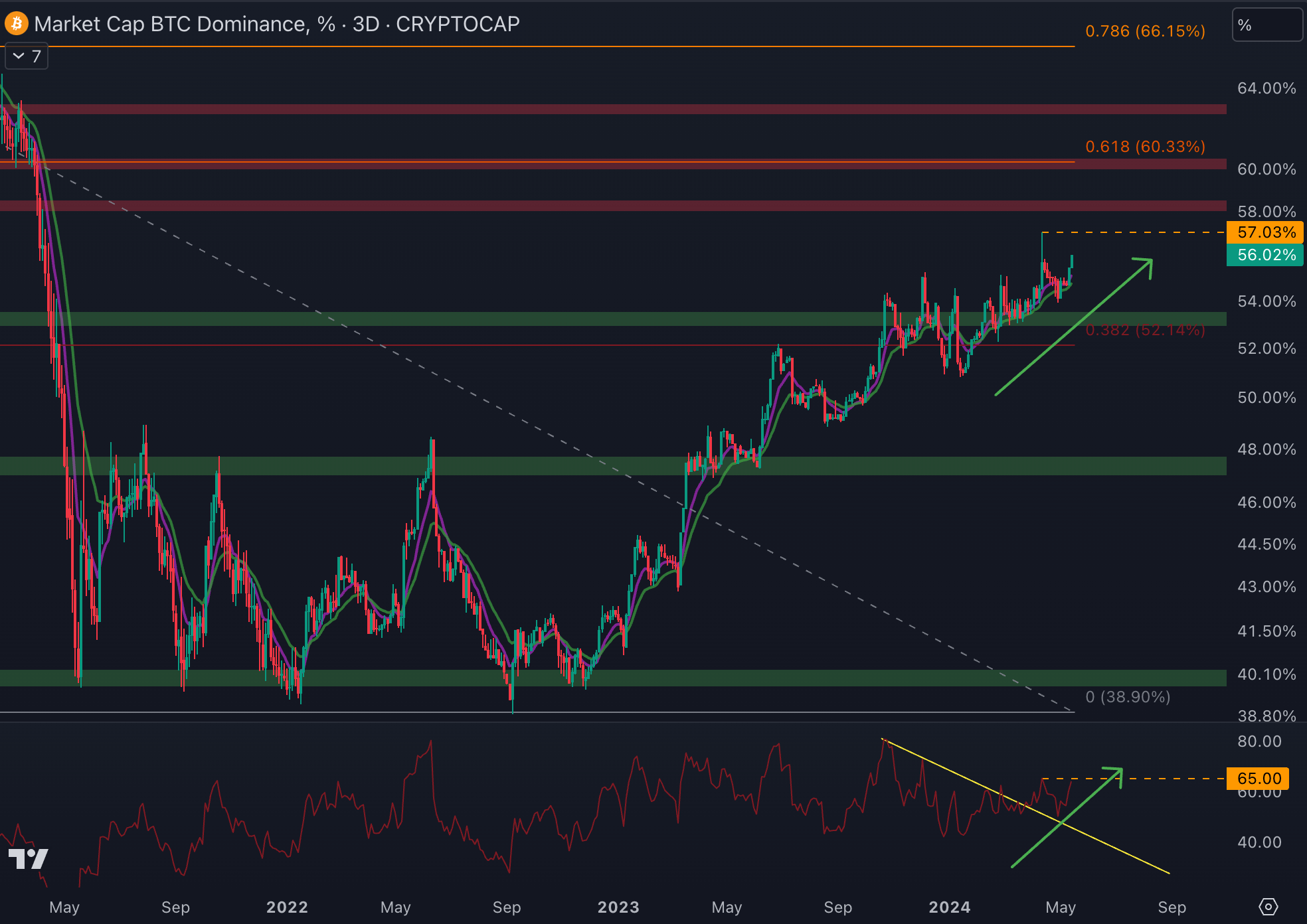Image resolution: width=1307 pixels, height=924 pixels.
Task: Open the 3D interval selector
Action: [365, 24]
